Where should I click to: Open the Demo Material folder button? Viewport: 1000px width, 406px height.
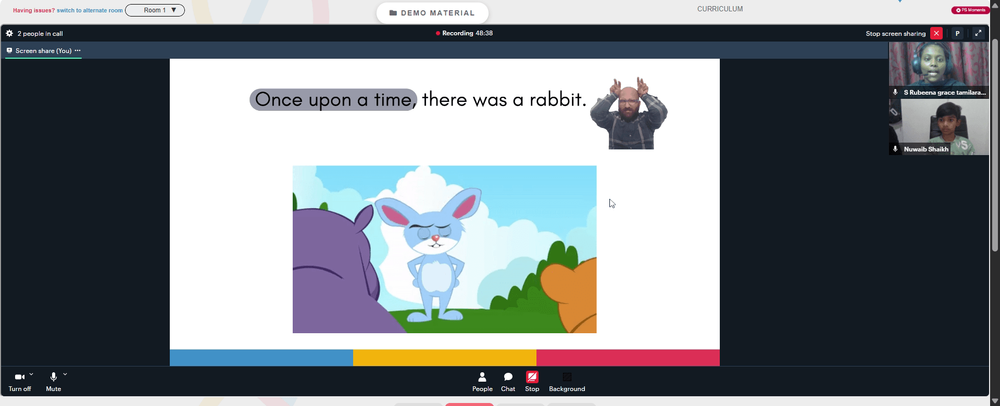click(432, 13)
